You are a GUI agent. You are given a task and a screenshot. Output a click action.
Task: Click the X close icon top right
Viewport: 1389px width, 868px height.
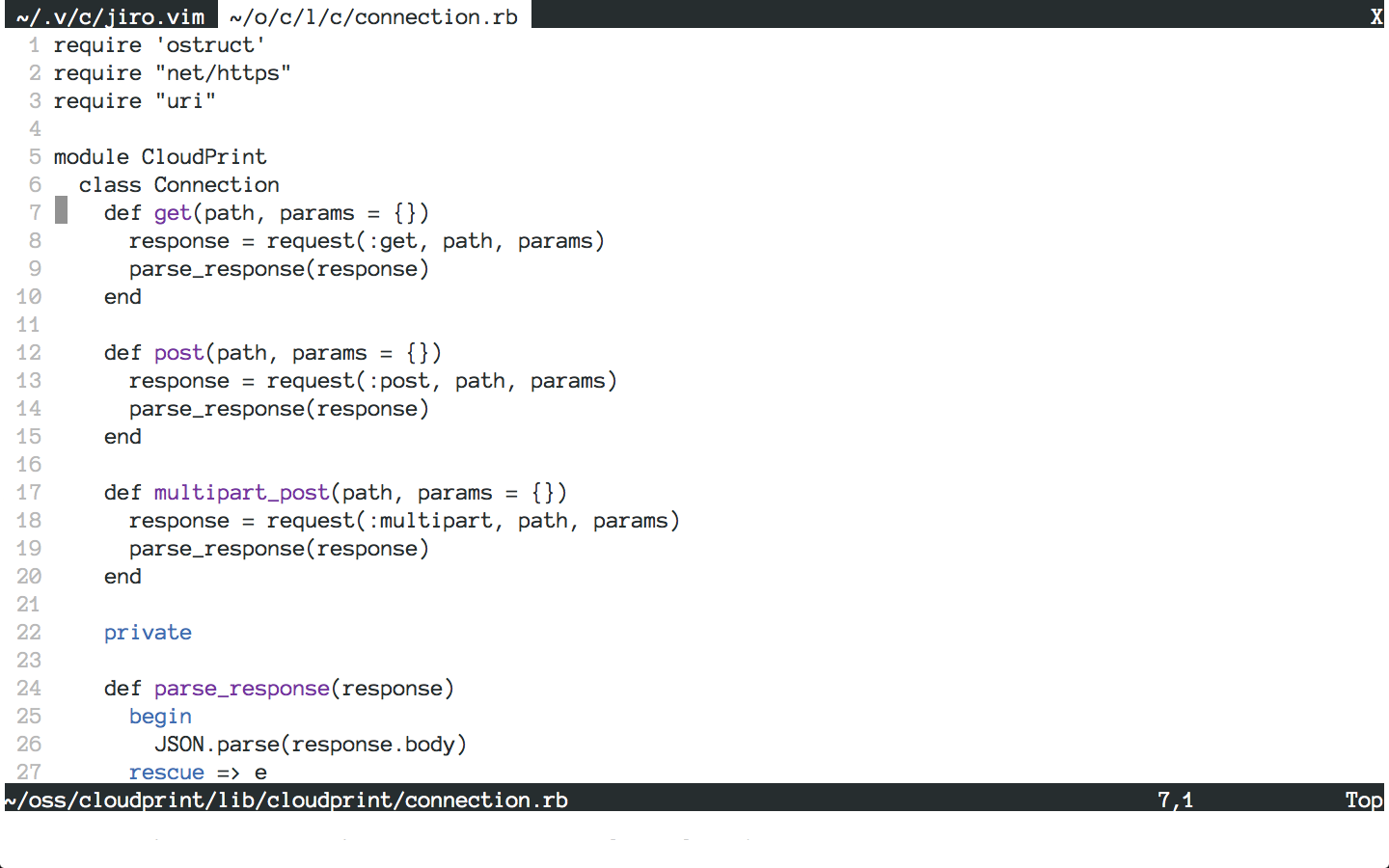1375,15
